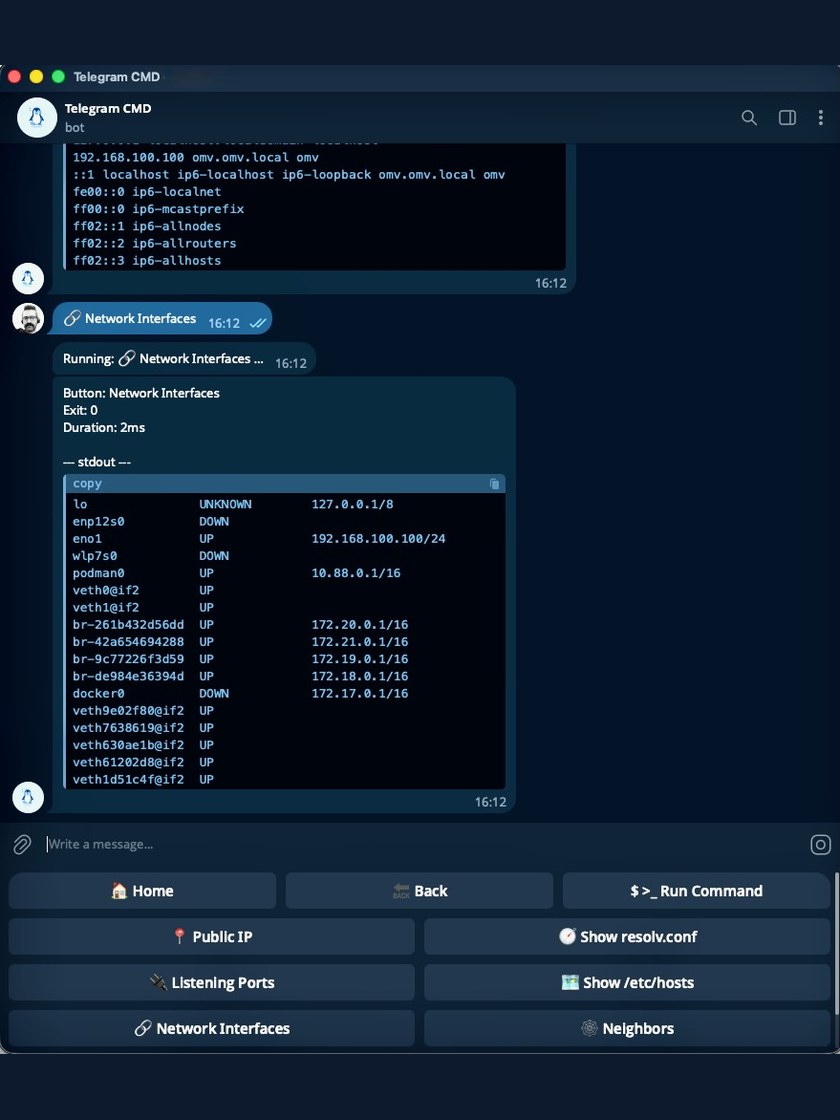Viewport: 840px width, 1120px height.
Task: Click the wlp7s0 interface row
Action: tap(151, 556)
